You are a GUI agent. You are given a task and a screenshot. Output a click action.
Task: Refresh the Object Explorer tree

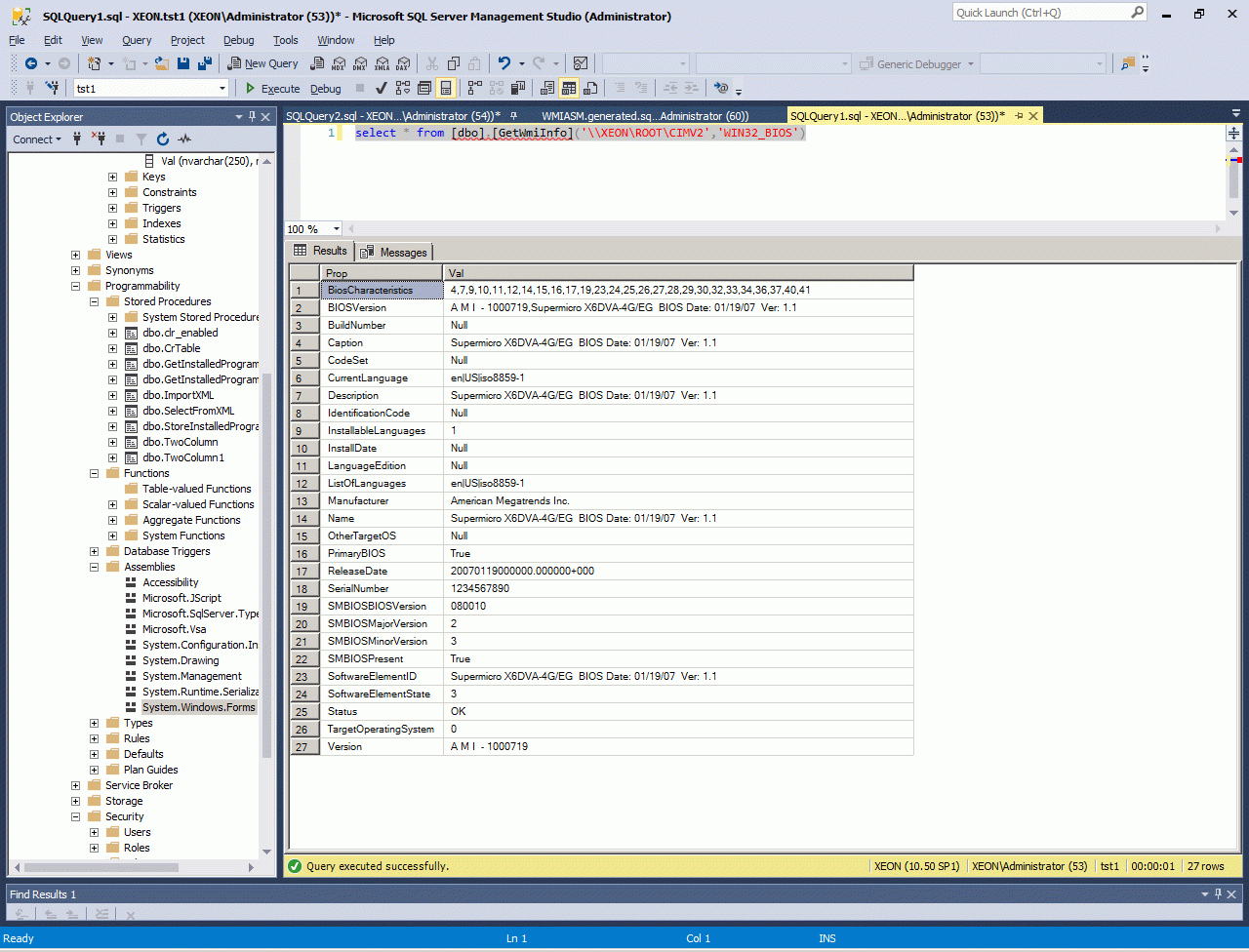[x=163, y=139]
